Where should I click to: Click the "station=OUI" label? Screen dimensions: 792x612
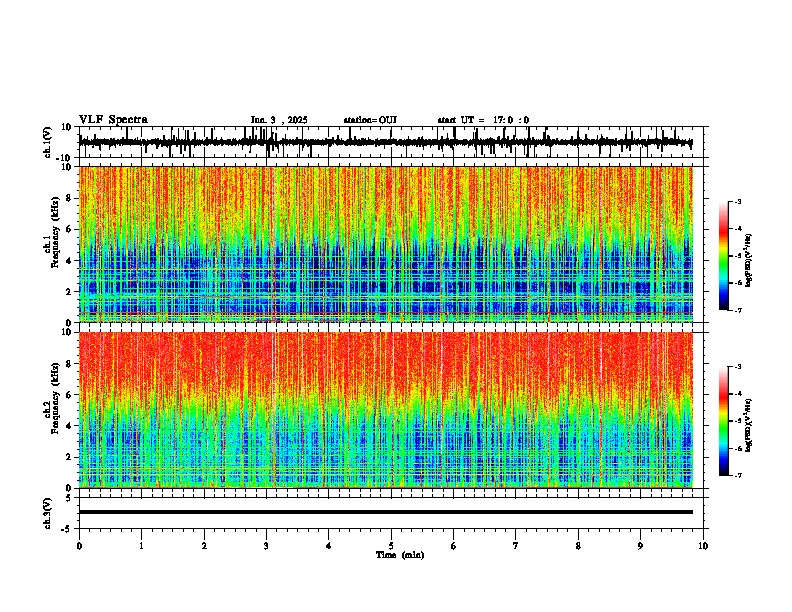[370, 120]
